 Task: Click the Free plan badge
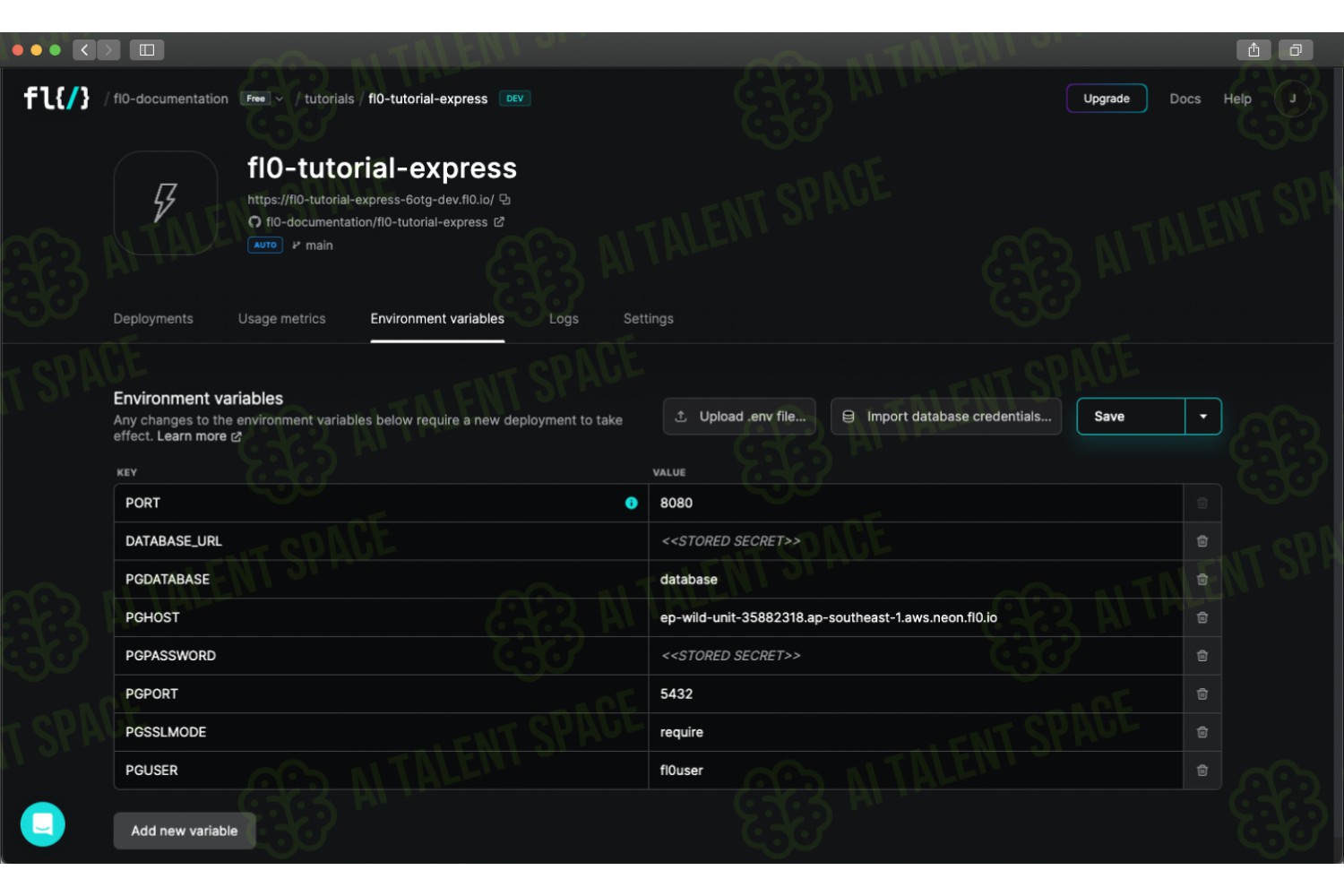tap(255, 99)
